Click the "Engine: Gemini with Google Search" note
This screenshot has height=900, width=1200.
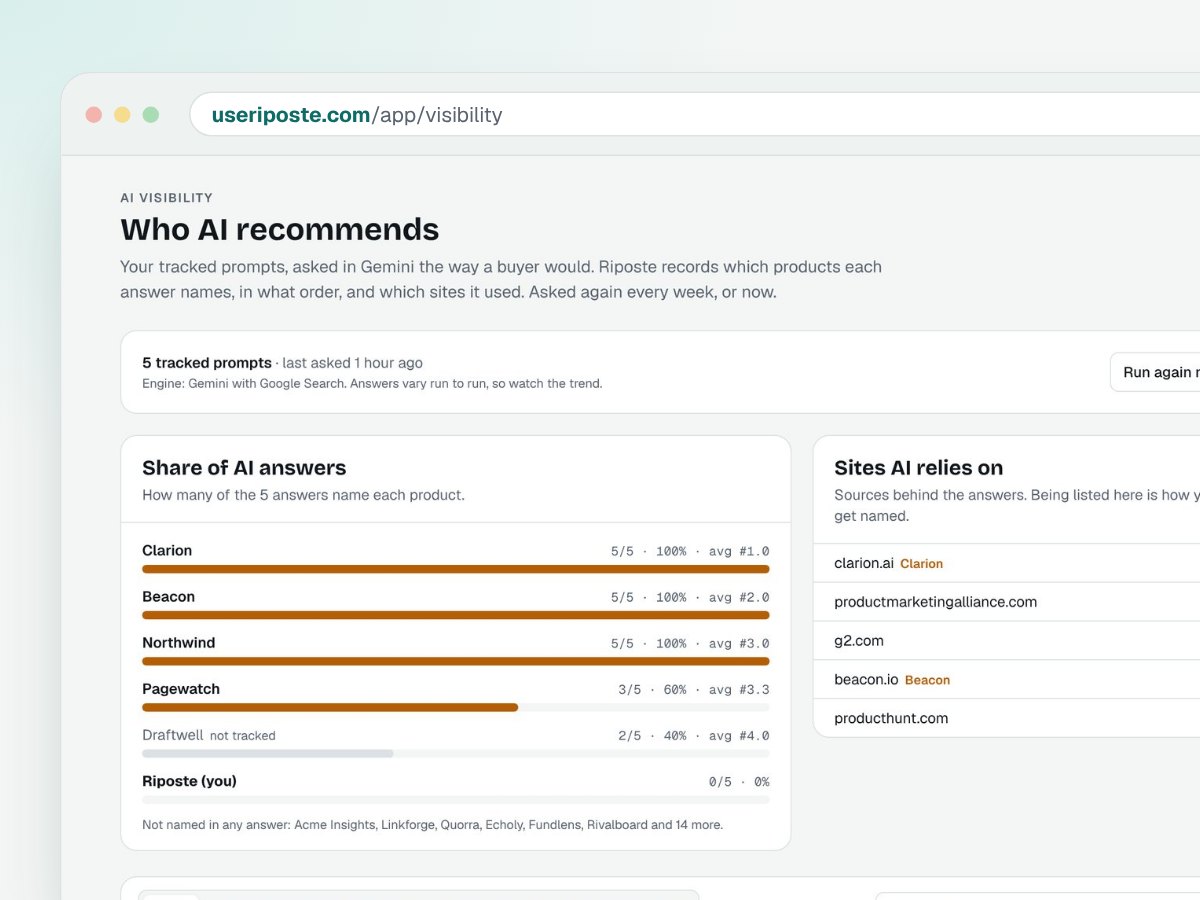[372, 383]
